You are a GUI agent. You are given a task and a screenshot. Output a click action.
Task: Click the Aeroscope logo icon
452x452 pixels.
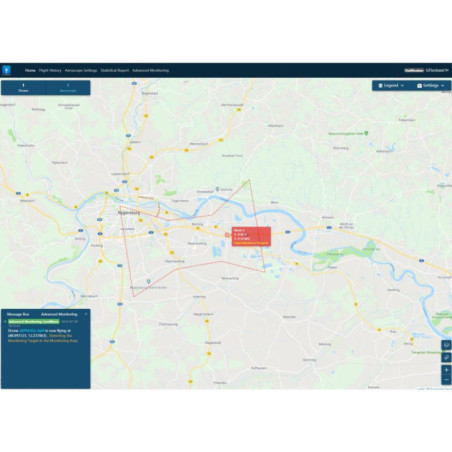[6, 70]
